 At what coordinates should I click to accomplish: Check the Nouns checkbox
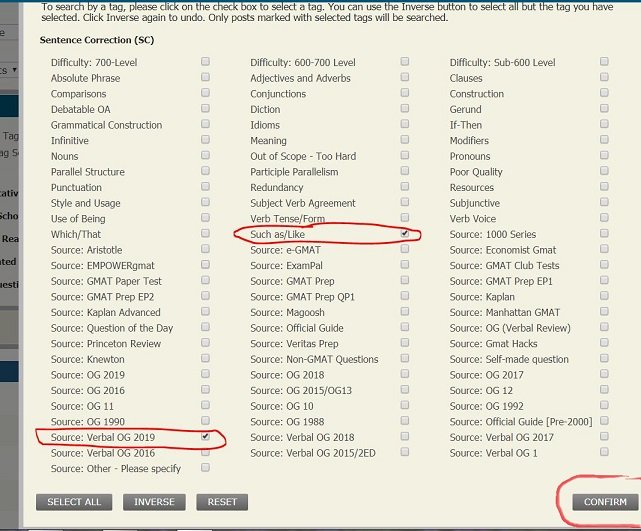point(205,155)
